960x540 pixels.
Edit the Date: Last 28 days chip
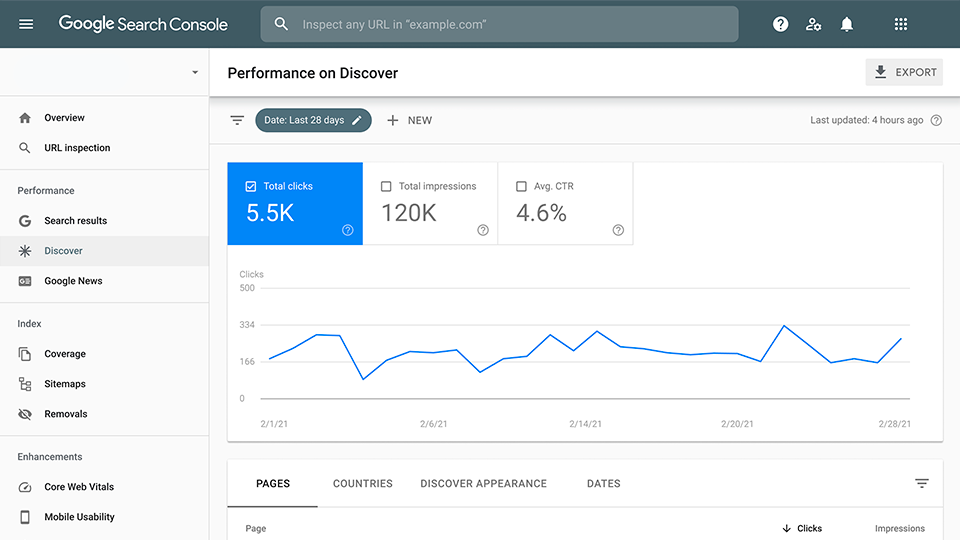click(x=313, y=120)
